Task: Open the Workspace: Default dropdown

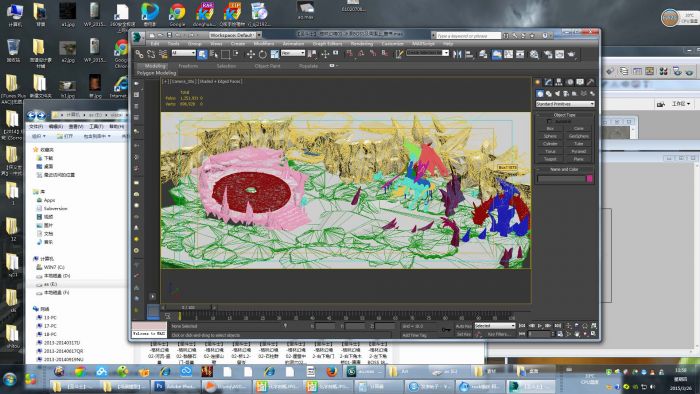Action: coord(235,35)
